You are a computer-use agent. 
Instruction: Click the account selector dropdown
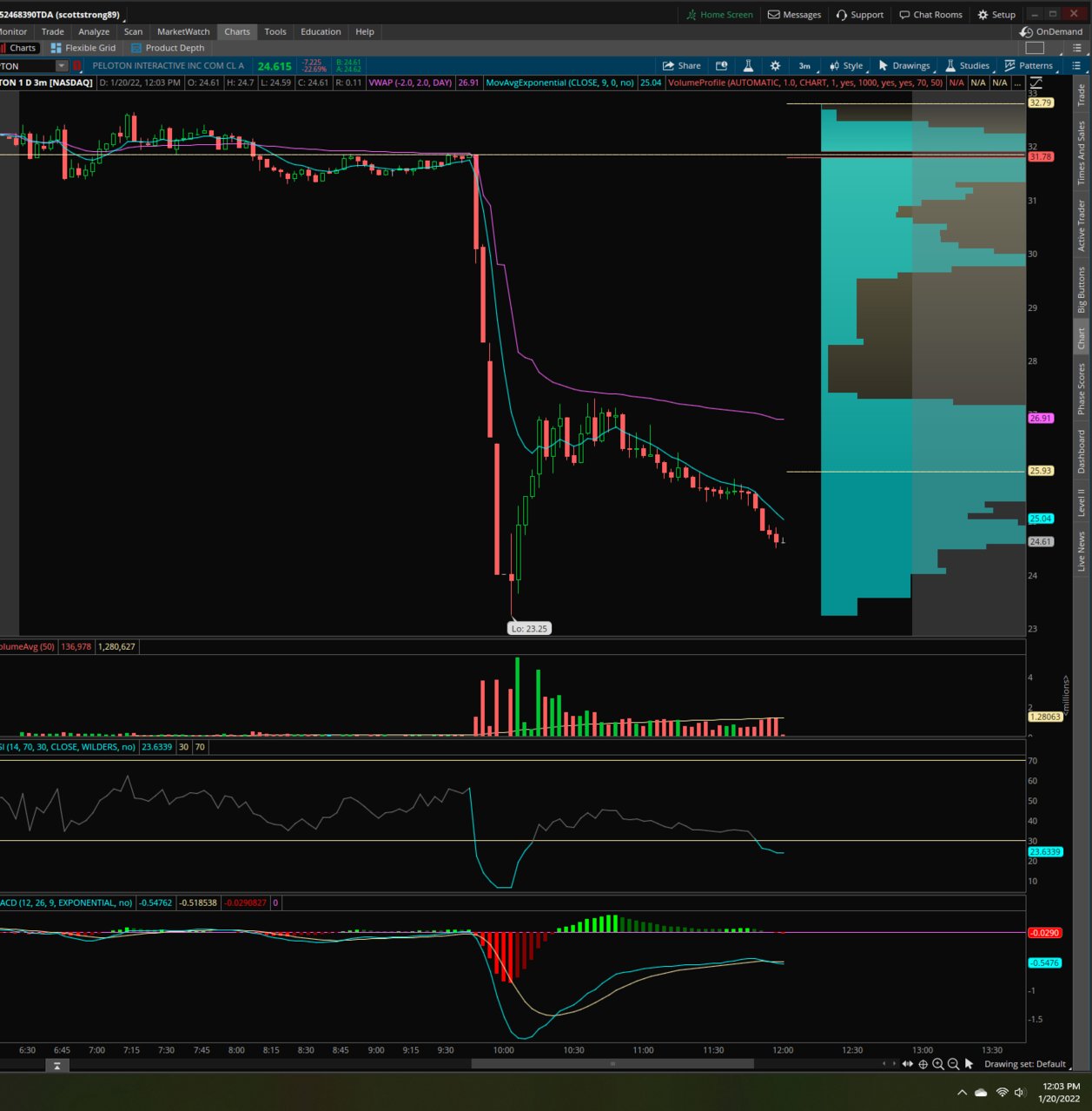pyautogui.click(x=63, y=15)
